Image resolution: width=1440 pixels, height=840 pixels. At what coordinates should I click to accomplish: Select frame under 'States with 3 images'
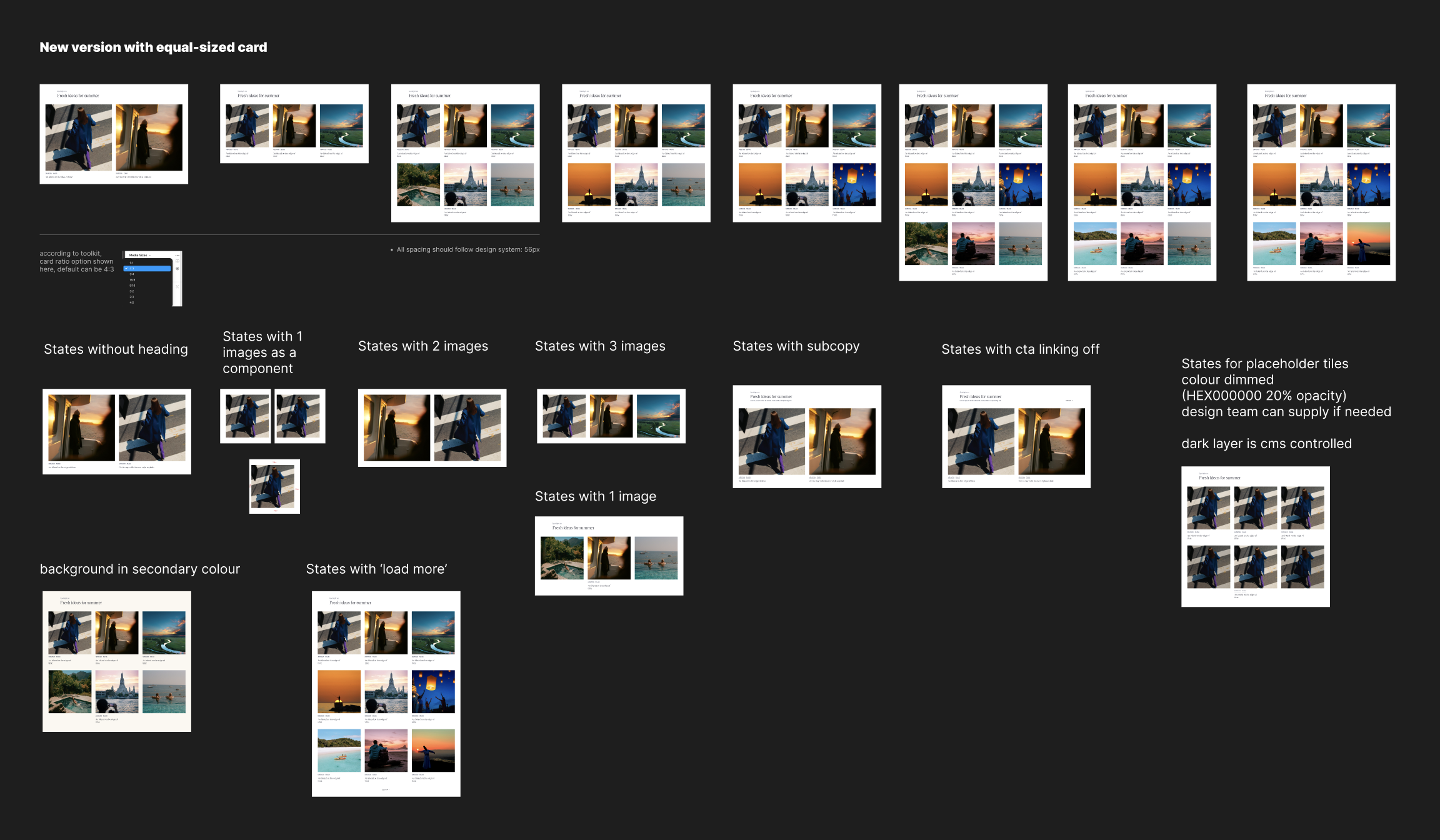click(x=611, y=416)
